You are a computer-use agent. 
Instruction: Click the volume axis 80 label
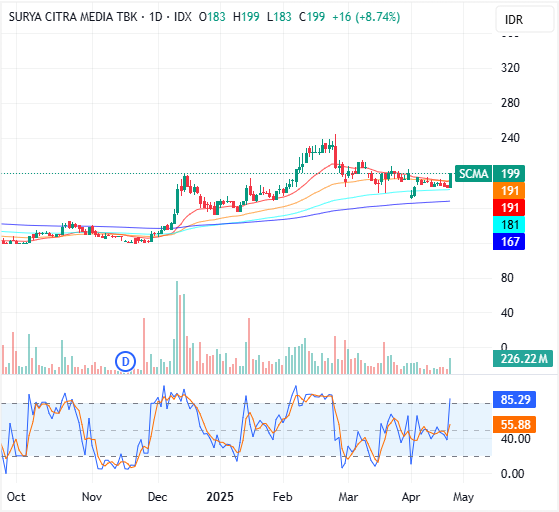(507, 278)
